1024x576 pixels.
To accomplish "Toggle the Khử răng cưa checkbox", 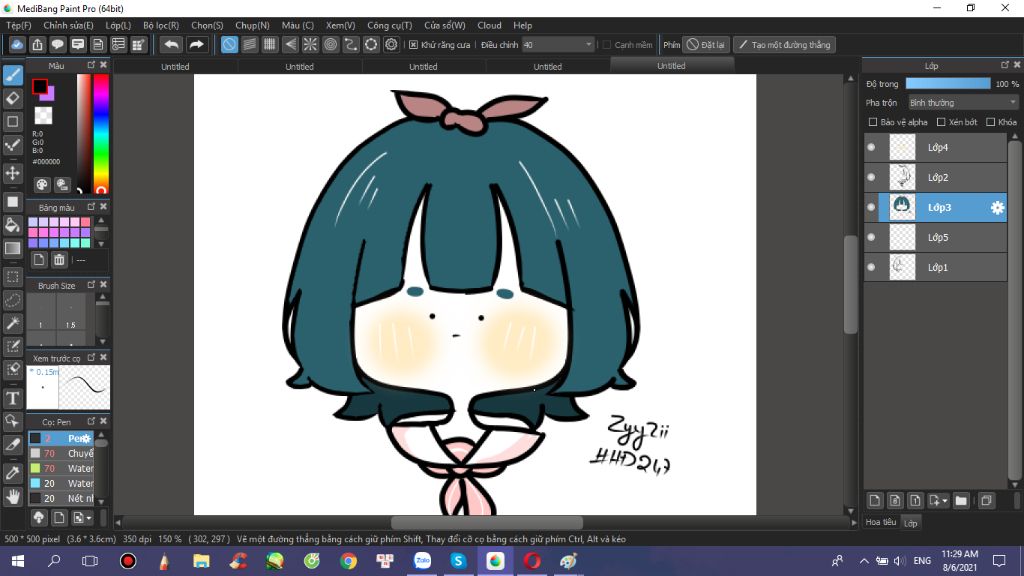I will click(x=413, y=45).
